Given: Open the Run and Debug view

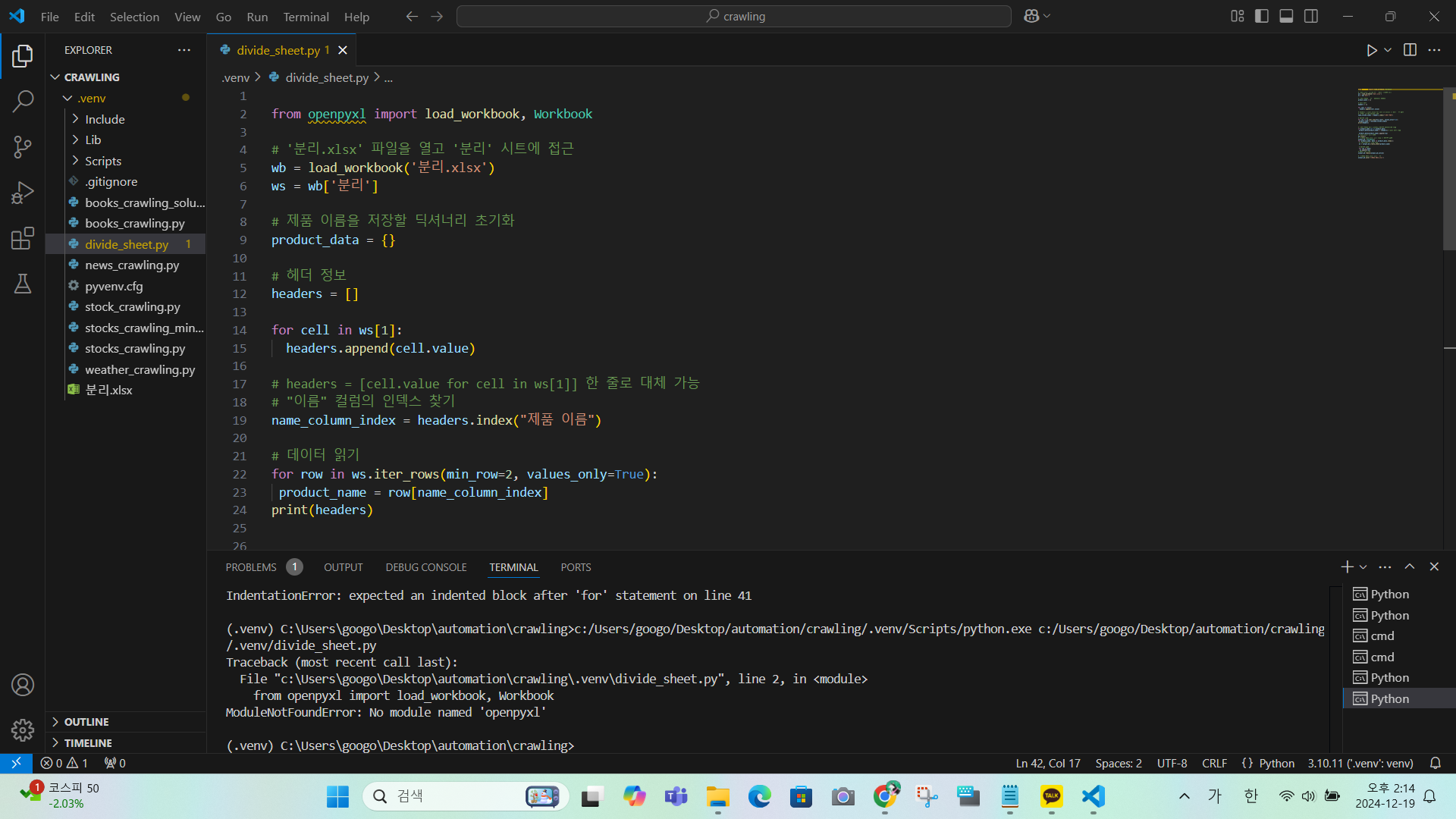Looking at the screenshot, I should (23, 193).
